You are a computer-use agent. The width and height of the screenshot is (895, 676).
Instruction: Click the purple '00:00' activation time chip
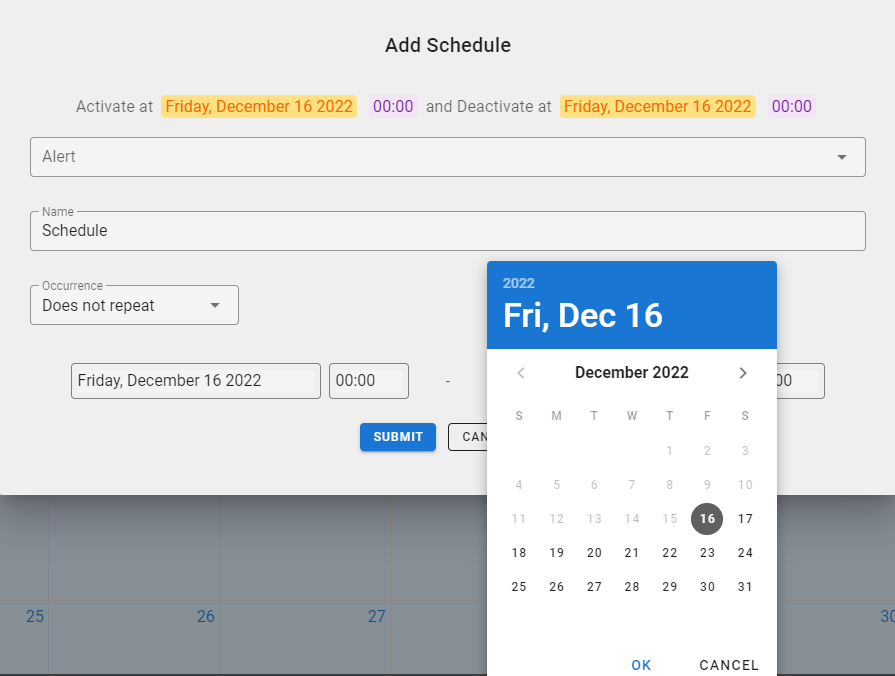coord(393,106)
